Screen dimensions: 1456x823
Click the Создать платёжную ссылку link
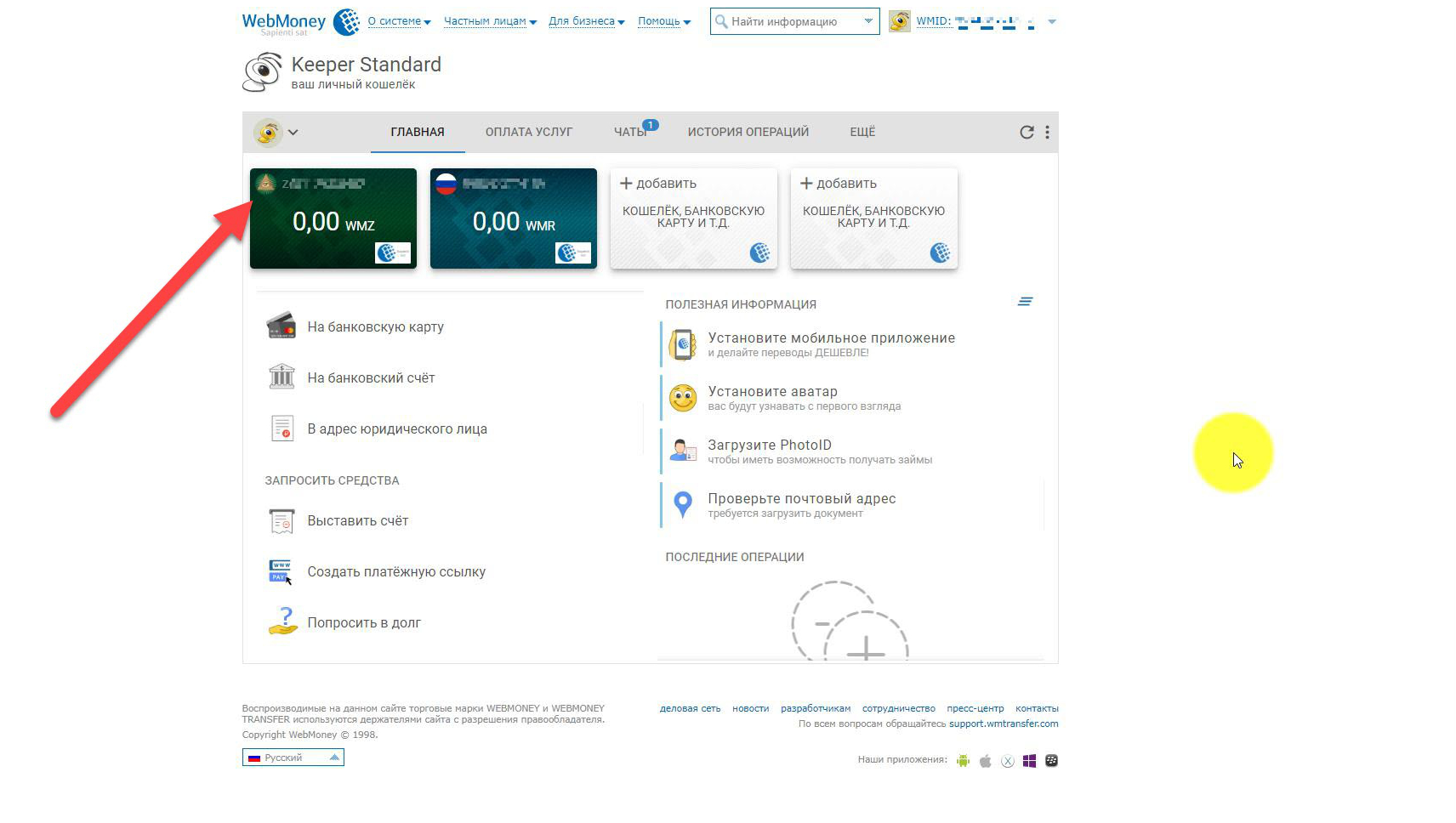(x=395, y=571)
